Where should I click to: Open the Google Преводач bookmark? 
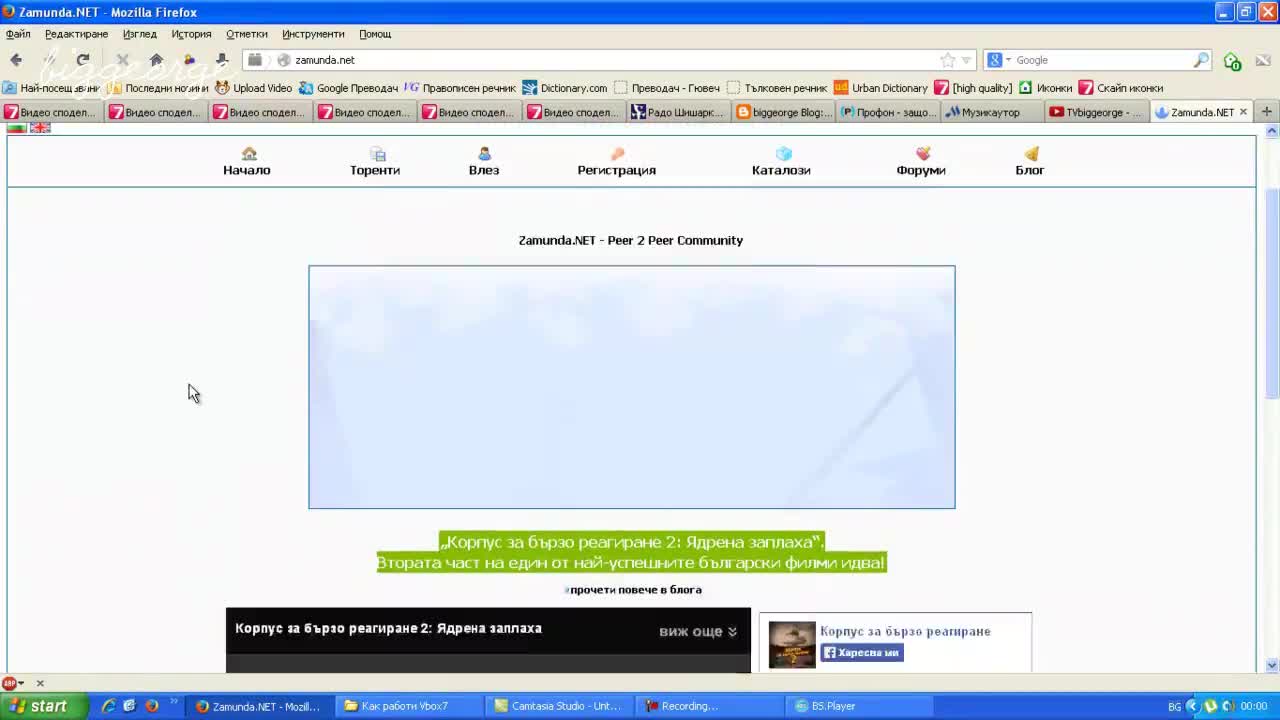pyautogui.click(x=348, y=88)
